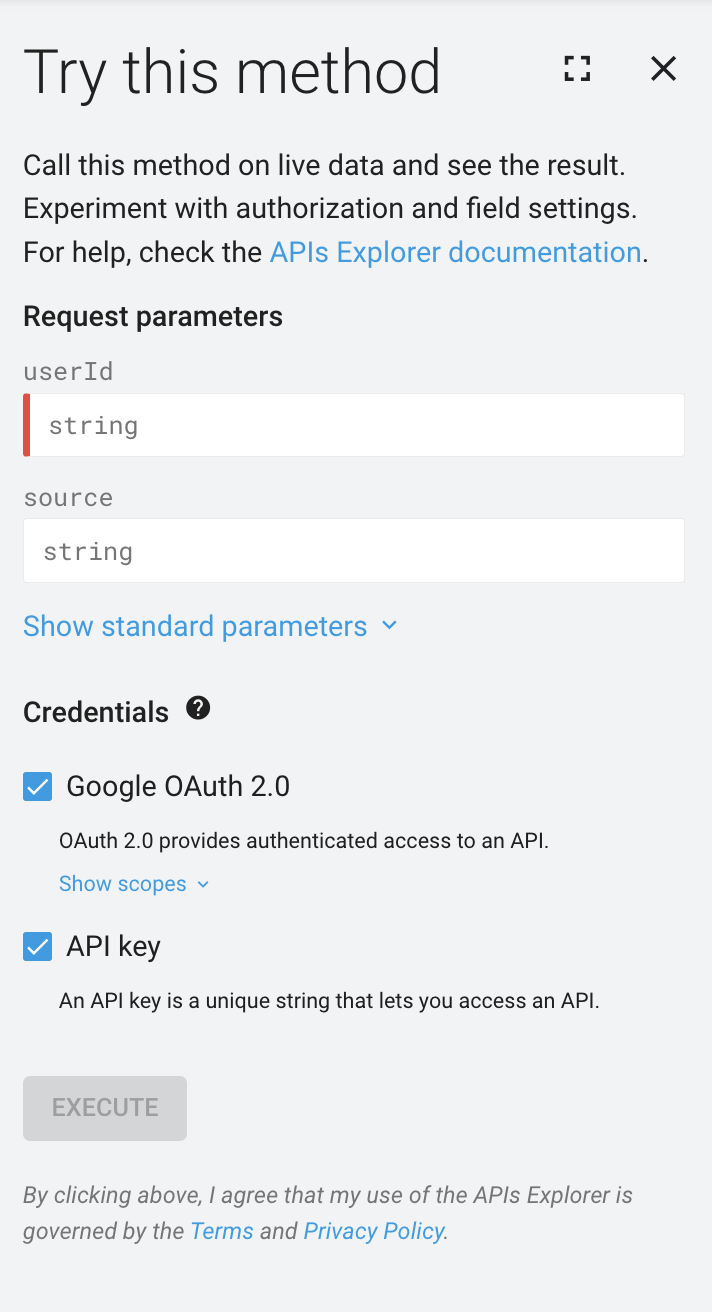Click the chevron next to Show scopes
The height and width of the screenshot is (1312, 712).
click(x=203, y=884)
